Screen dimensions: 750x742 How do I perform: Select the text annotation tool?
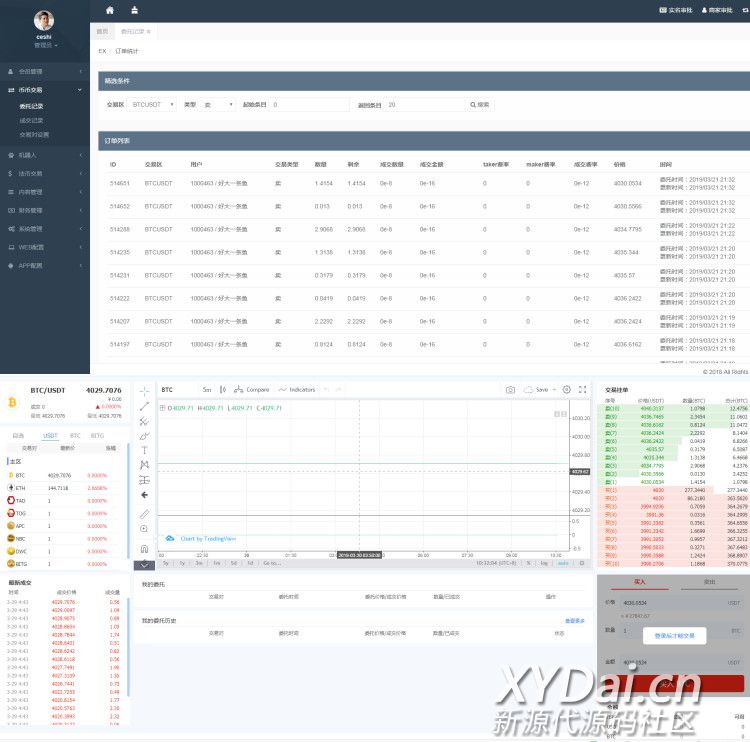(x=144, y=450)
